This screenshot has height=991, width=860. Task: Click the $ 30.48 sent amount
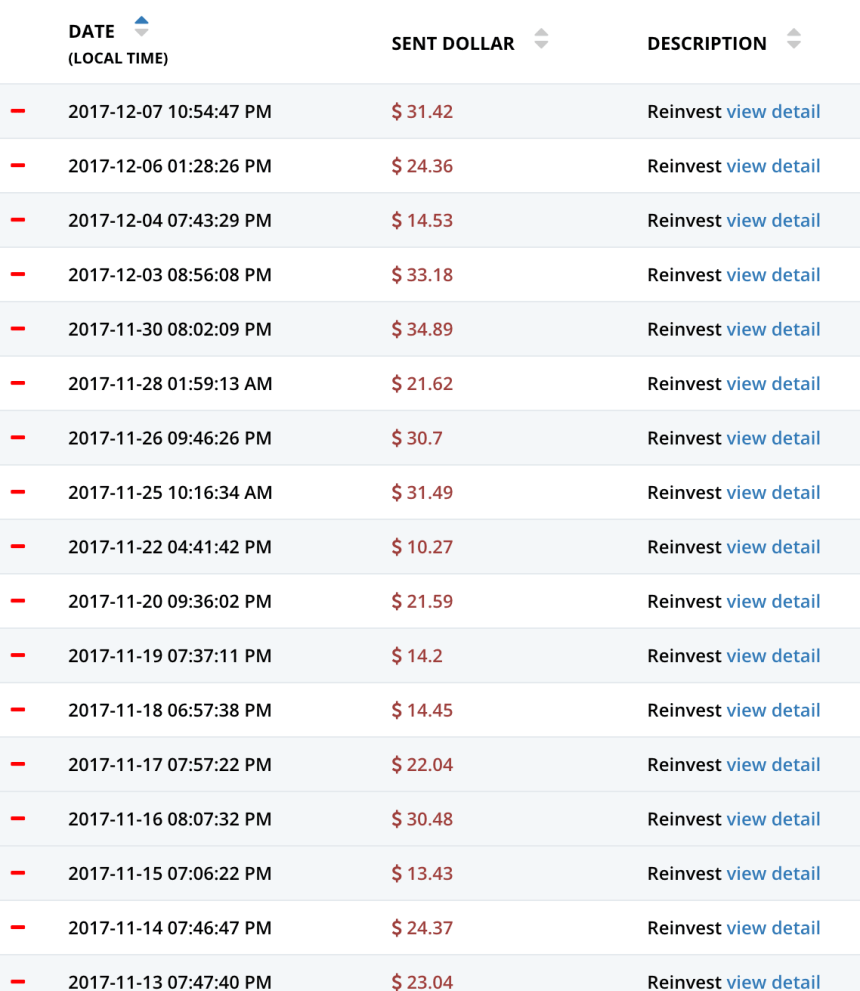tap(422, 819)
